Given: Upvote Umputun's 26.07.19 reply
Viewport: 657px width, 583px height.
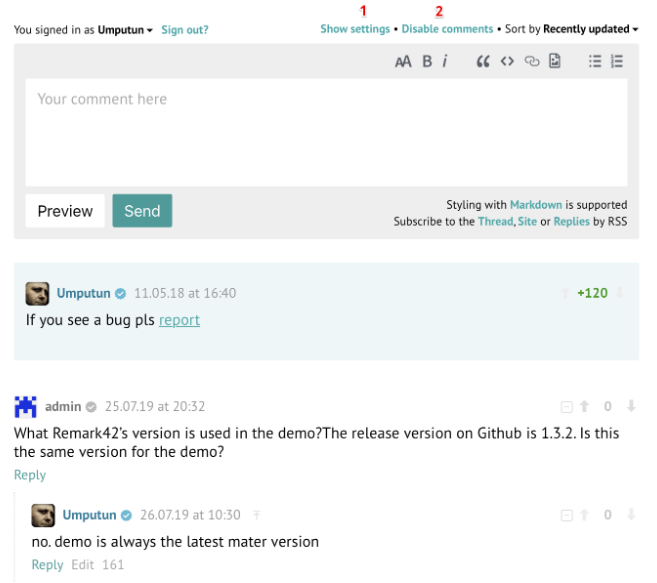Looking at the screenshot, I should pyautogui.click(x=584, y=514).
